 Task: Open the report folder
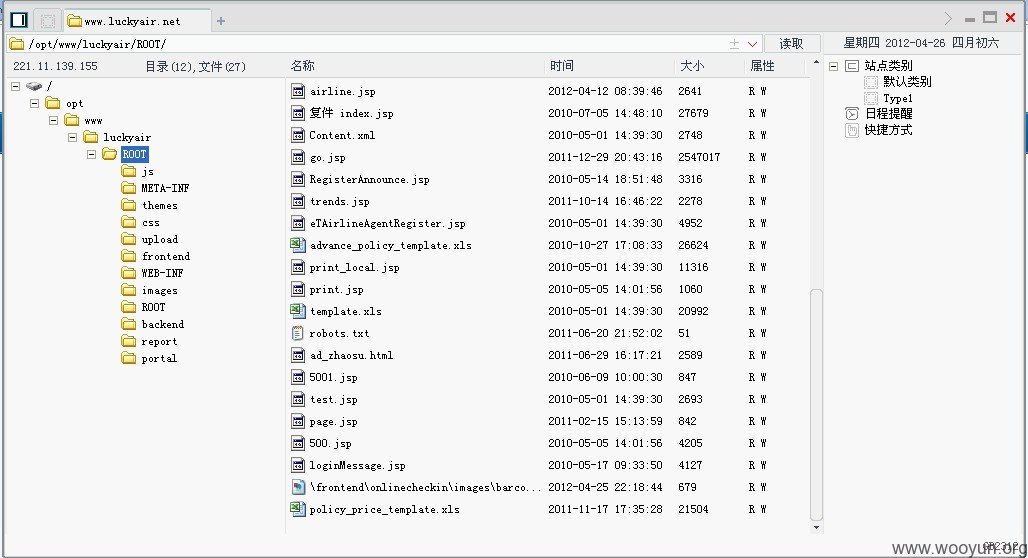tap(149, 342)
